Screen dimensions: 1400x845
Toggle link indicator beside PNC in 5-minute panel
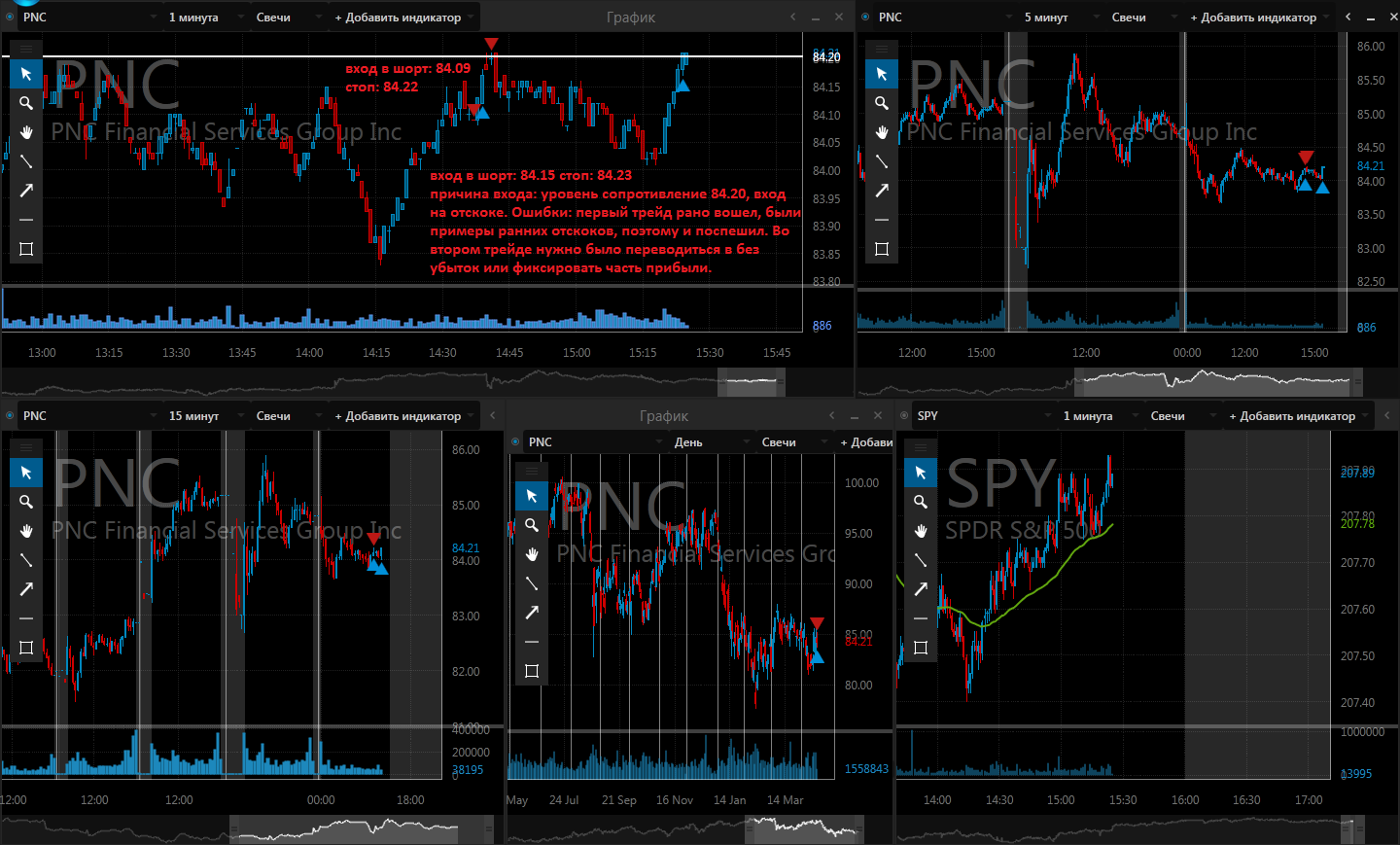click(x=865, y=17)
